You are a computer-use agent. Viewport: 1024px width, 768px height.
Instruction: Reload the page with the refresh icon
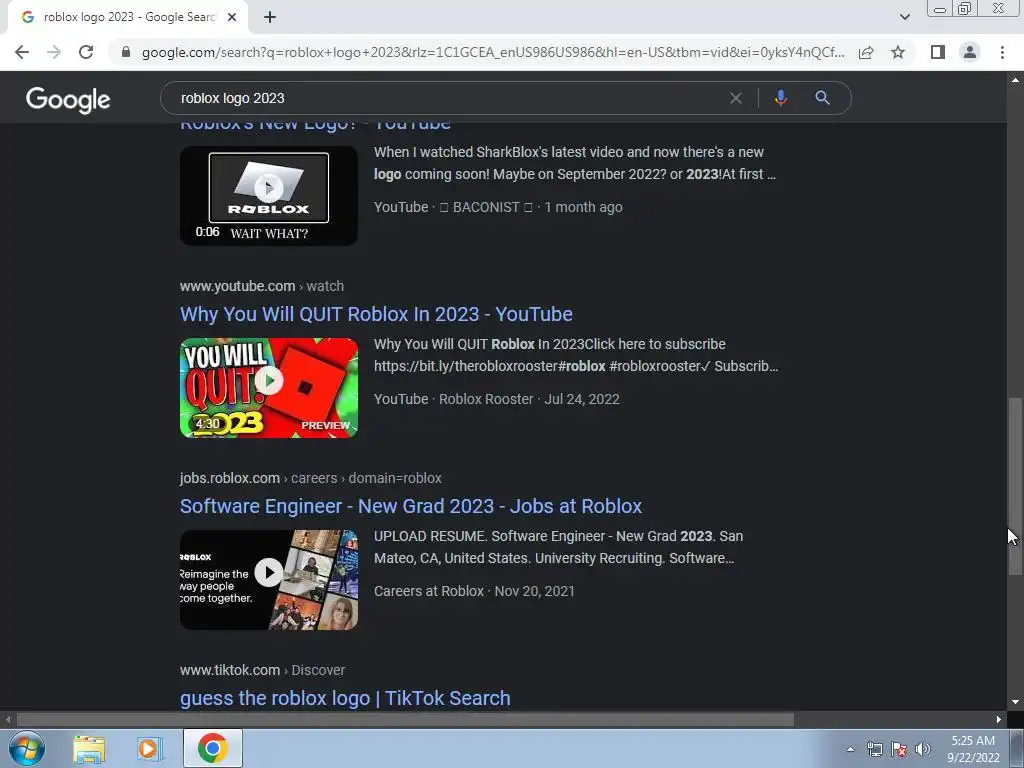[86, 52]
